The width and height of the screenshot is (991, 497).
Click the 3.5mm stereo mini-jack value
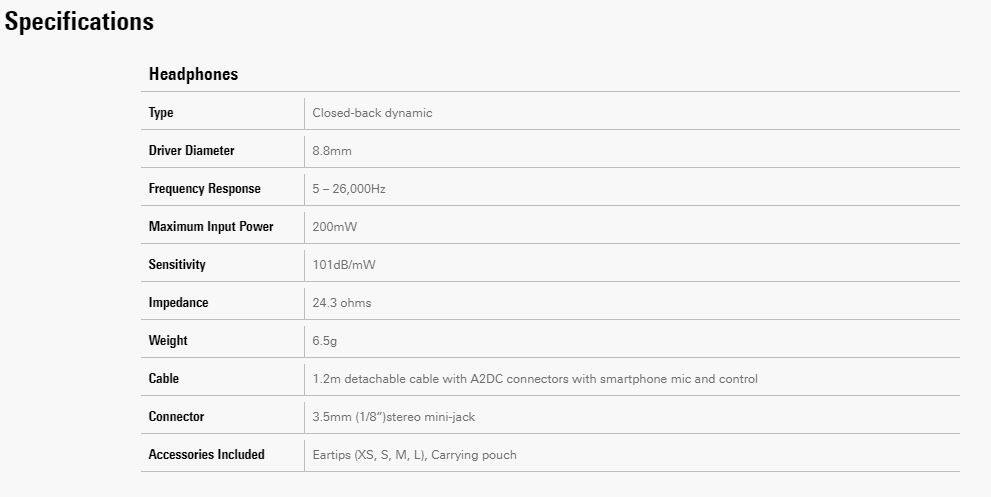tap(401, 417)
